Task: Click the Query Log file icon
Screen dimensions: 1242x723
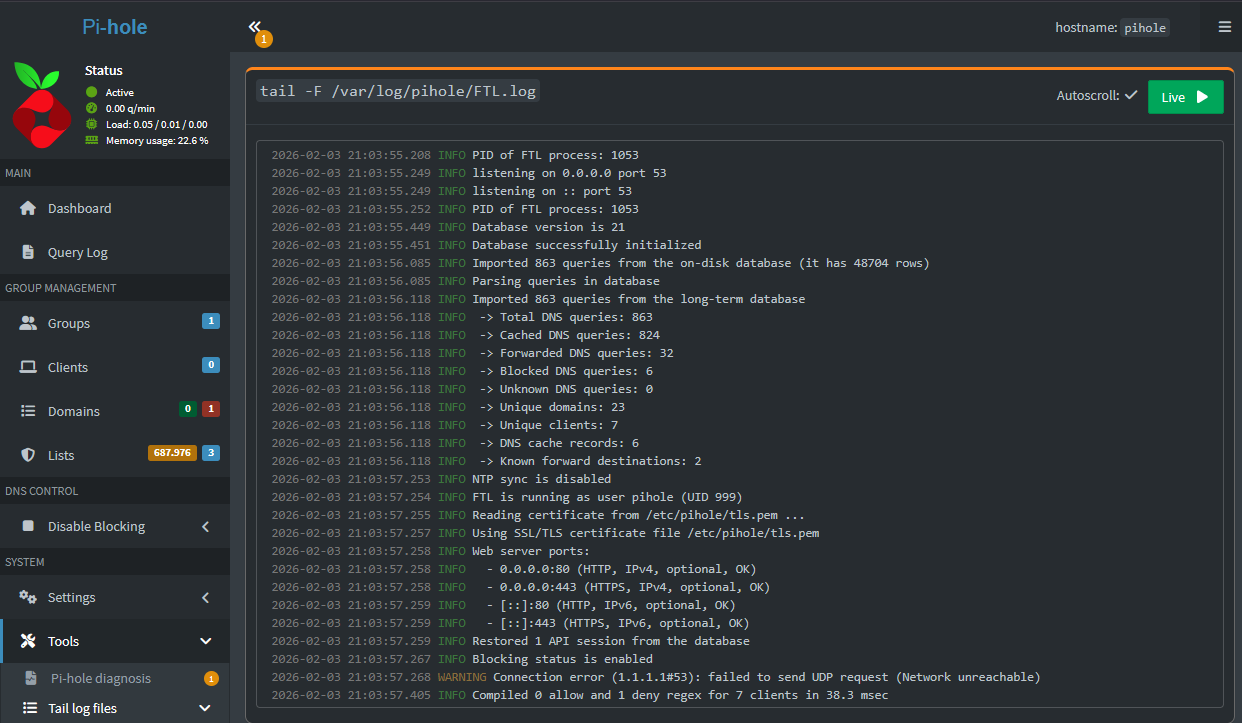Action: [28, 253]
